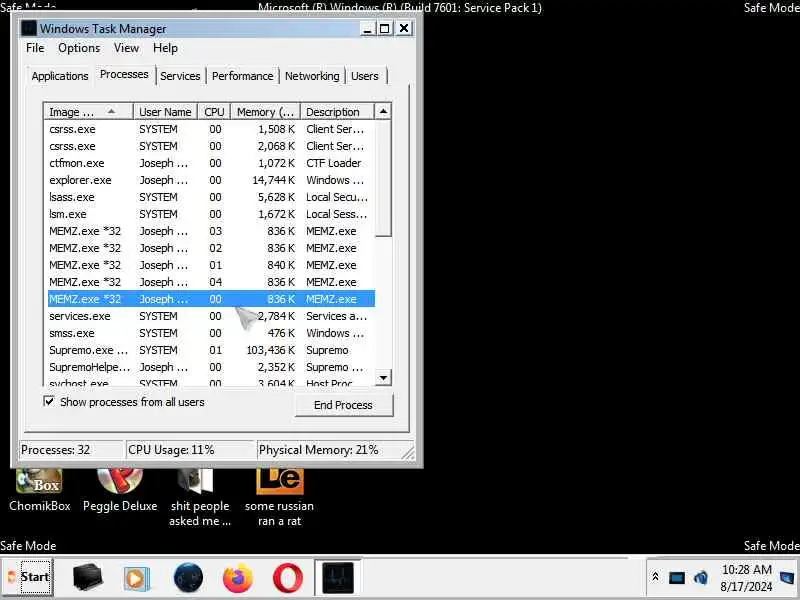Image resolution: width=800 pixels, height=600 pixels.
Task: Launch Windows Media Player from the taskbar
Action: [136, 578]
